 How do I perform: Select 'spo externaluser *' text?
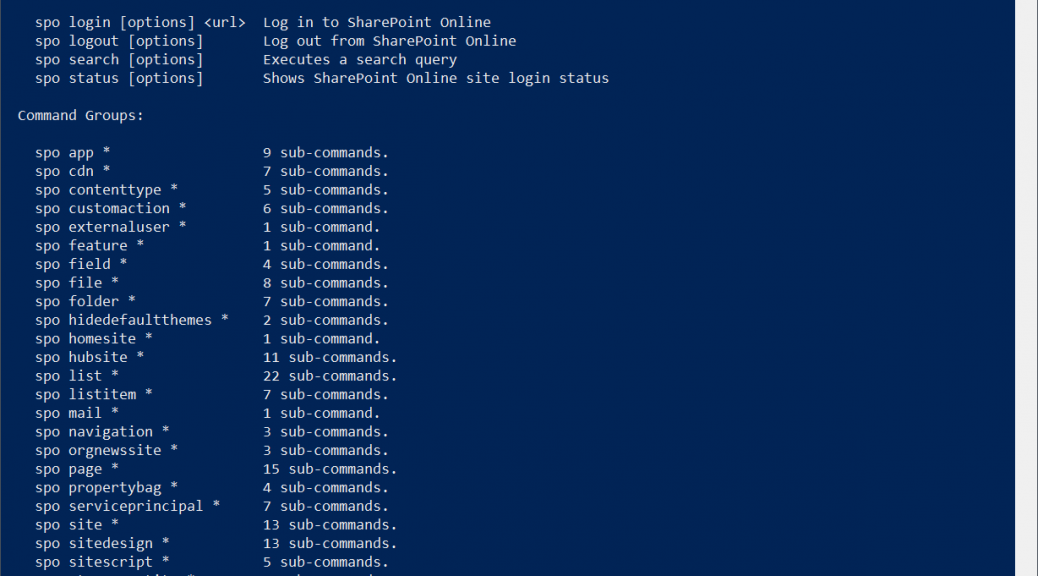[111, 227]
